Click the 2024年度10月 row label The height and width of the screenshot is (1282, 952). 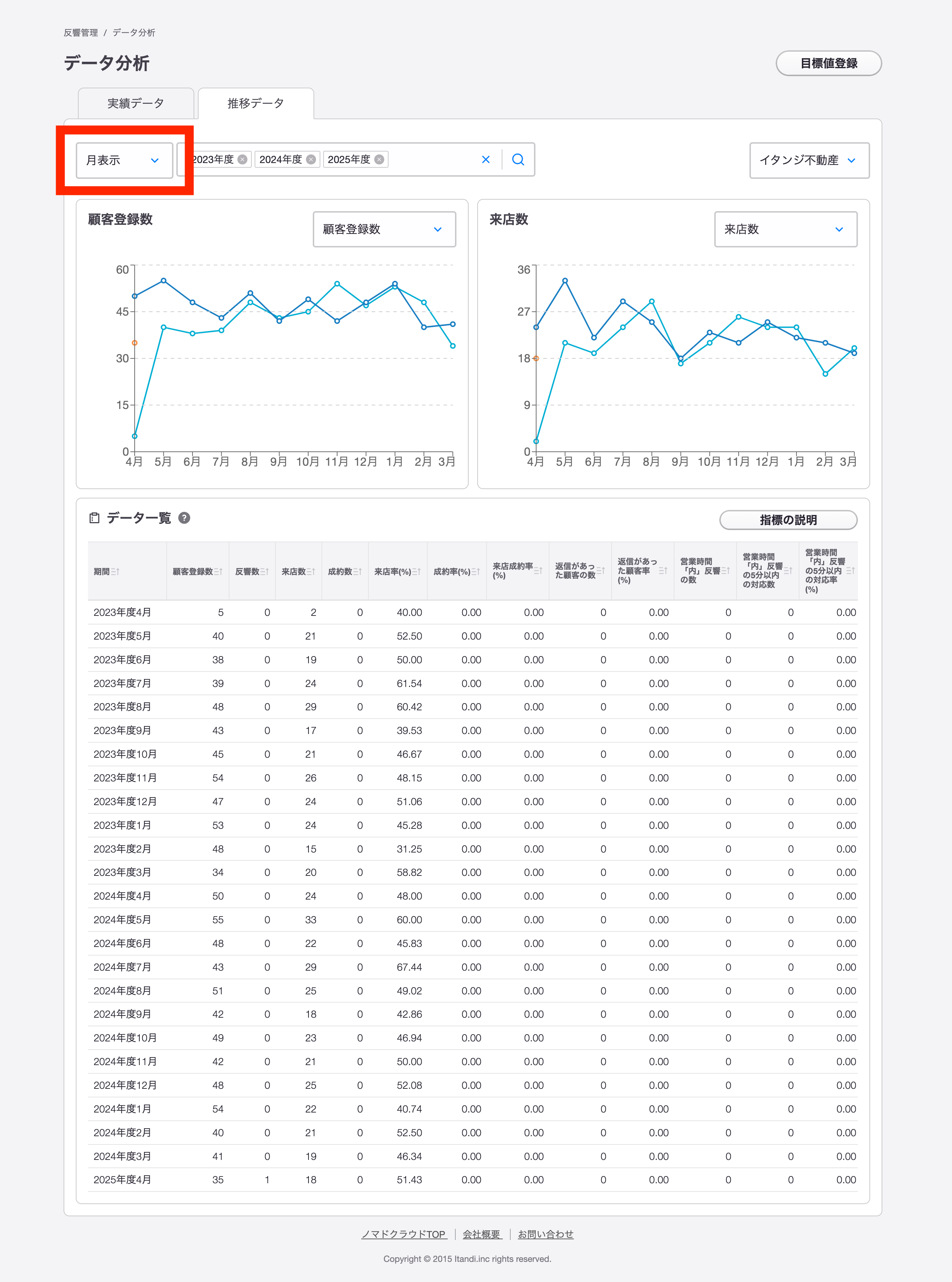click(x=125, y=1038)
